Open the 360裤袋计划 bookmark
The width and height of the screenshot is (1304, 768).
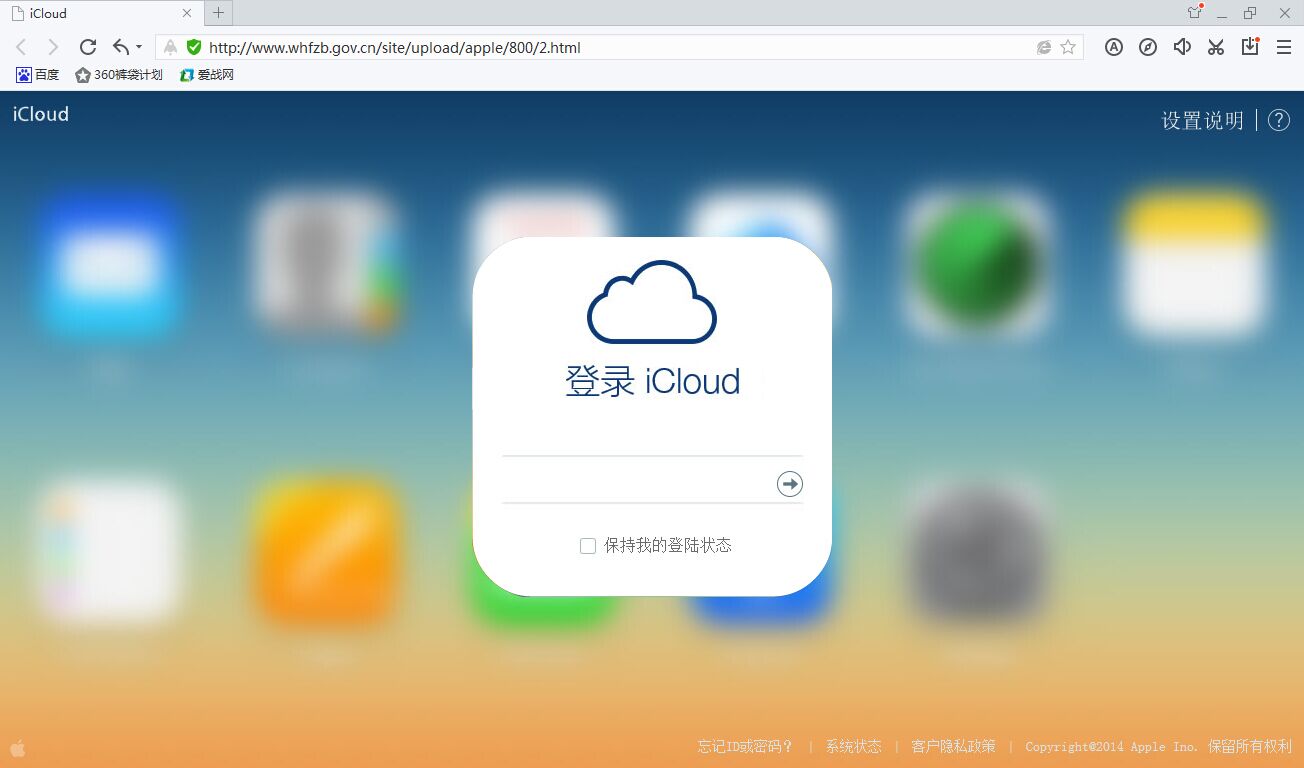pos(119,75)
